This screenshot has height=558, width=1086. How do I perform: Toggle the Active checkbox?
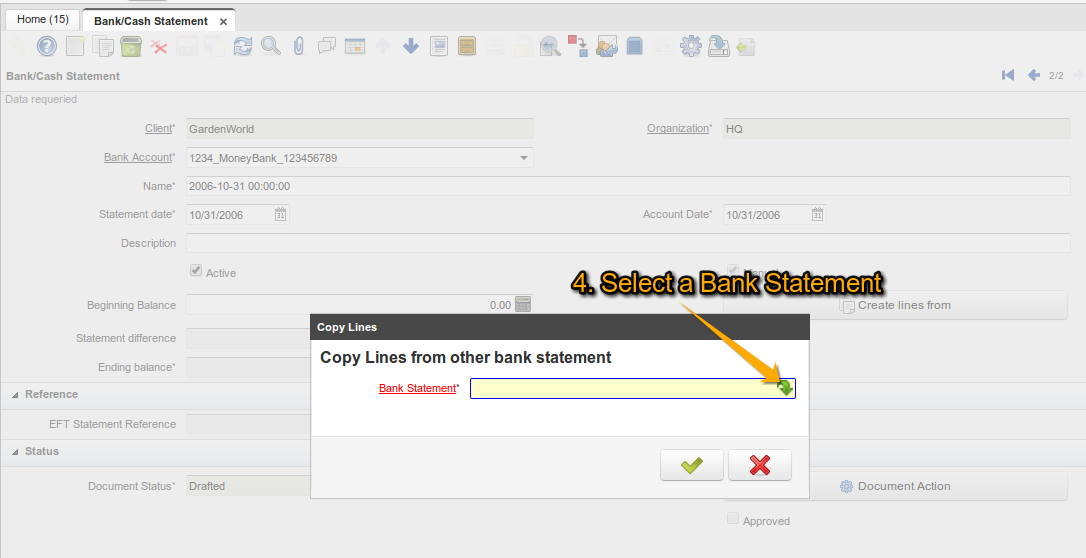(x=196, y=271)
